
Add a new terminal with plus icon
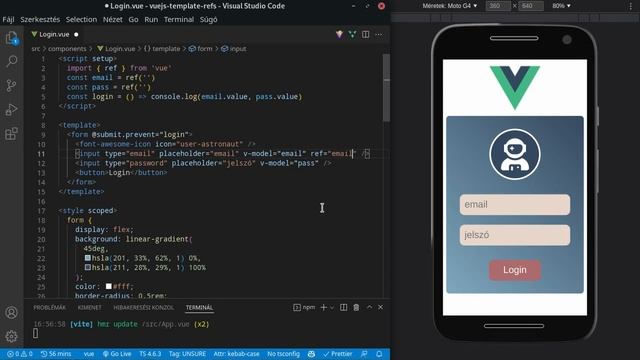324,307
